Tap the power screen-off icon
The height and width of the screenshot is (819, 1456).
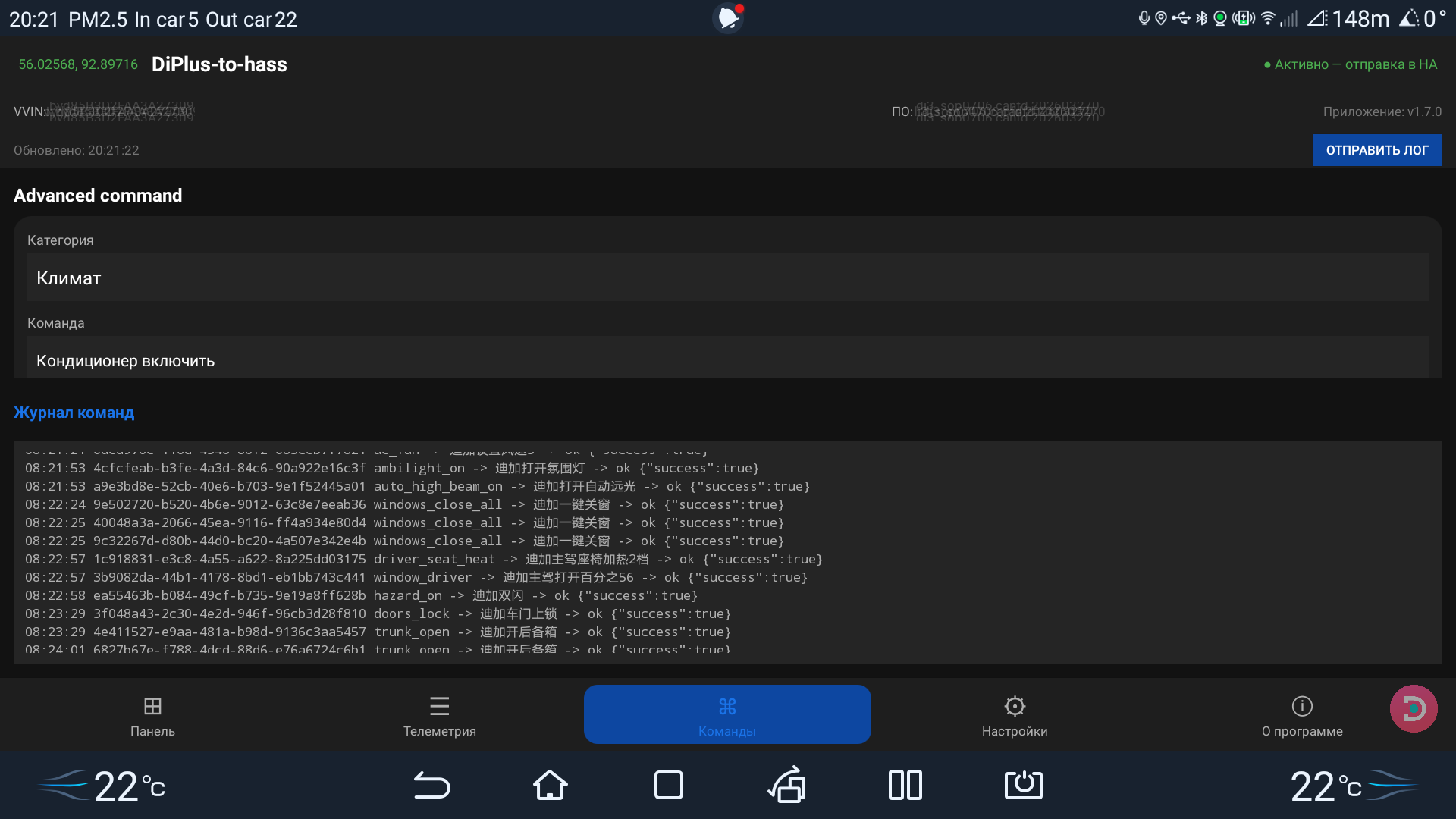point(1024,785)
